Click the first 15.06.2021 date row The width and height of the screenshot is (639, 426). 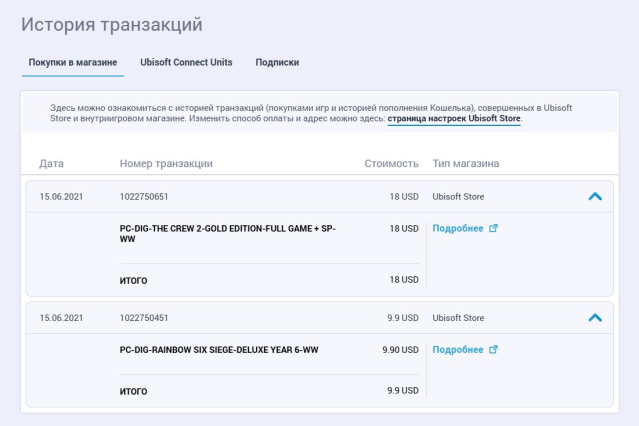(320, 196)
